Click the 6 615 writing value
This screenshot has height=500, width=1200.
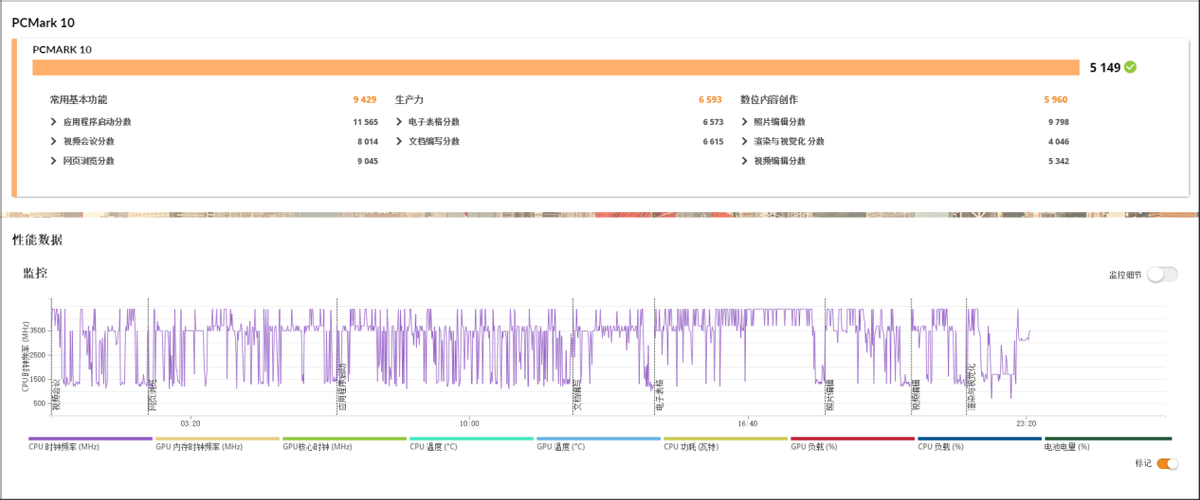(712, 142)
